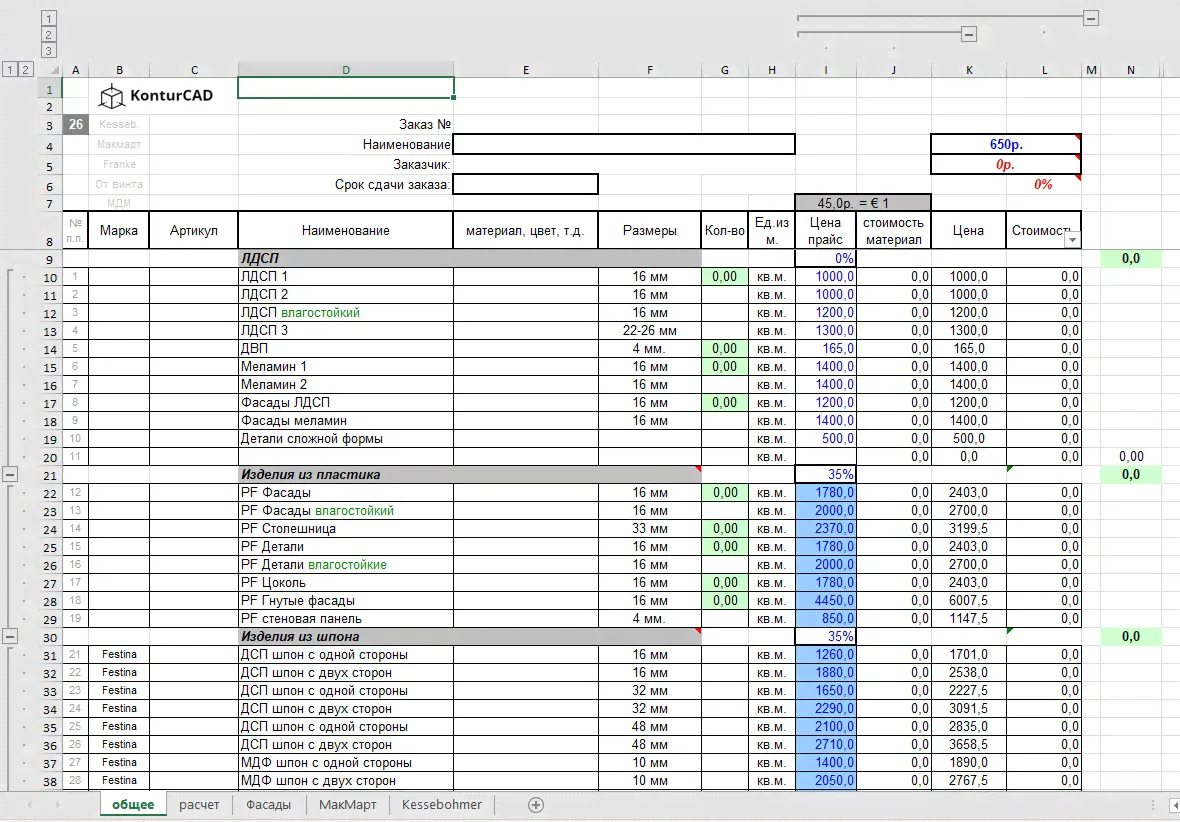Collapse the outer column group ending at column M
This screenshot has height=822, width=1180.
click(1091, 18)
